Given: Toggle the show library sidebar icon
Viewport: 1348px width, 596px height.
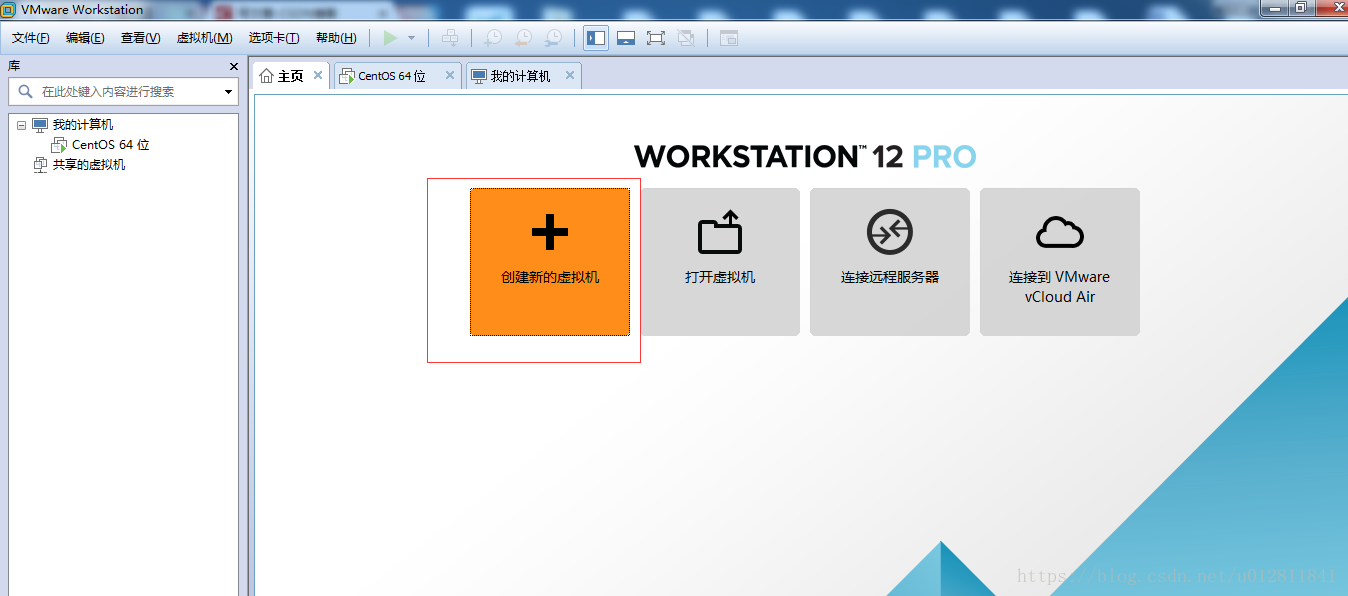Looking at the screenshot, I should coord(596,38).
